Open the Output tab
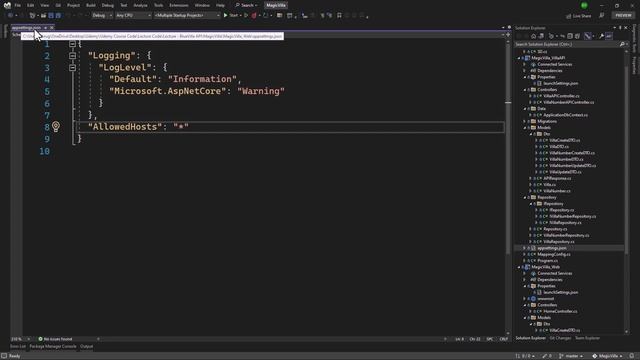This screenshot has height=360, width=640. [86, 347]
